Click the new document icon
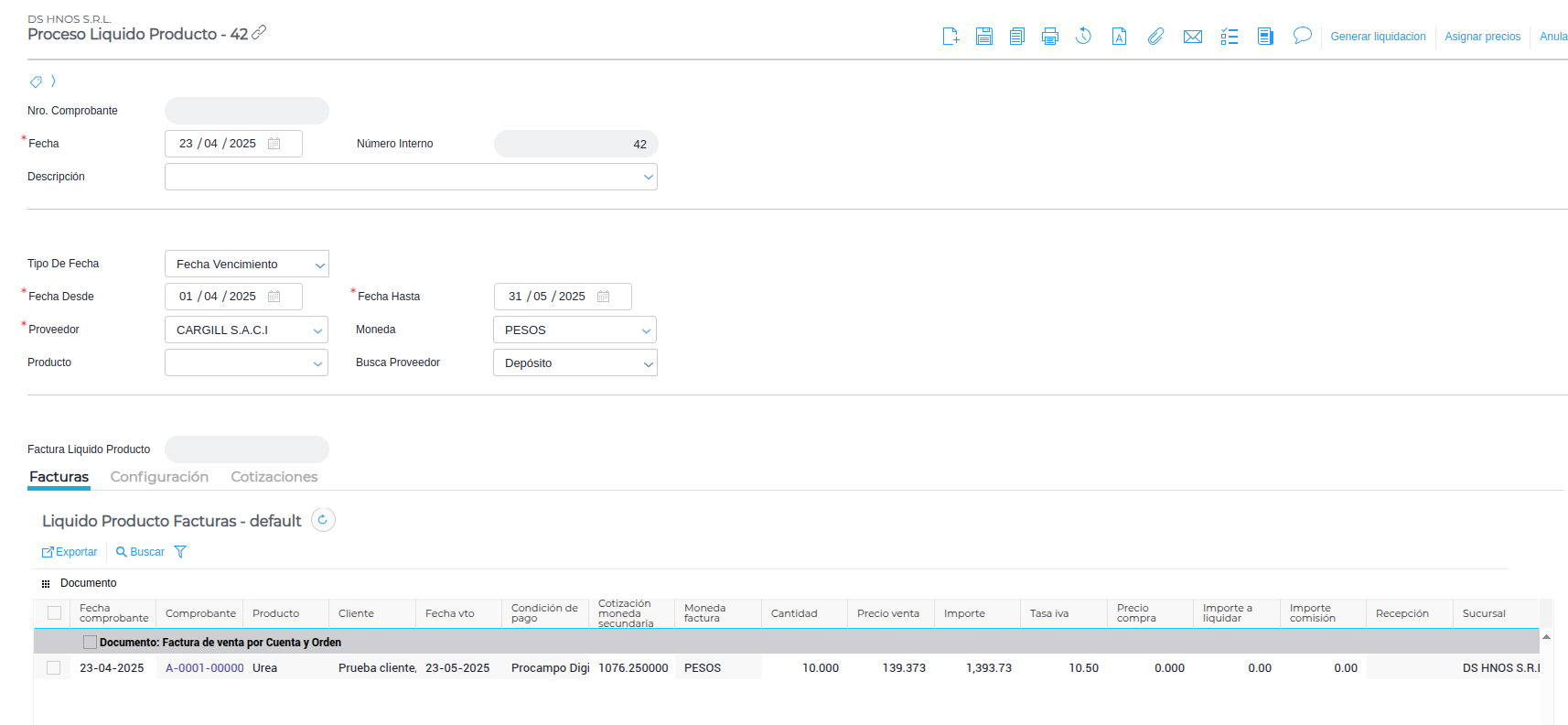The image size is (1568, 725). coord(950,37)
